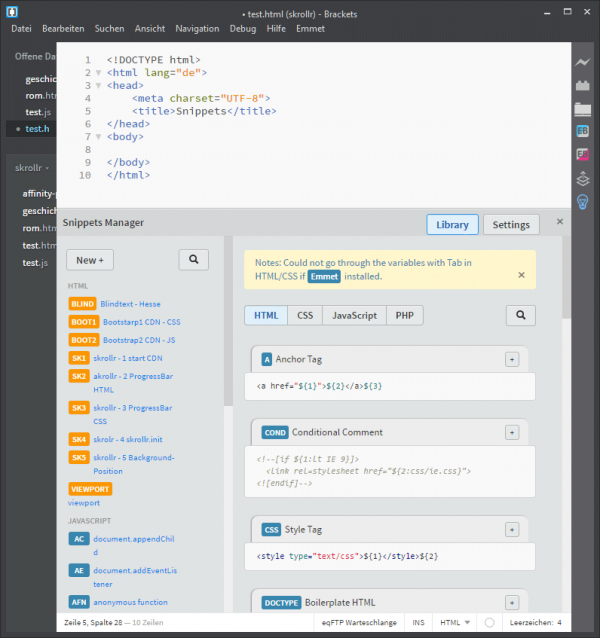The image size is (600, 638).
Task: Open Snippets Manager lightbulb icon
Action: click(x=583, y=201)
